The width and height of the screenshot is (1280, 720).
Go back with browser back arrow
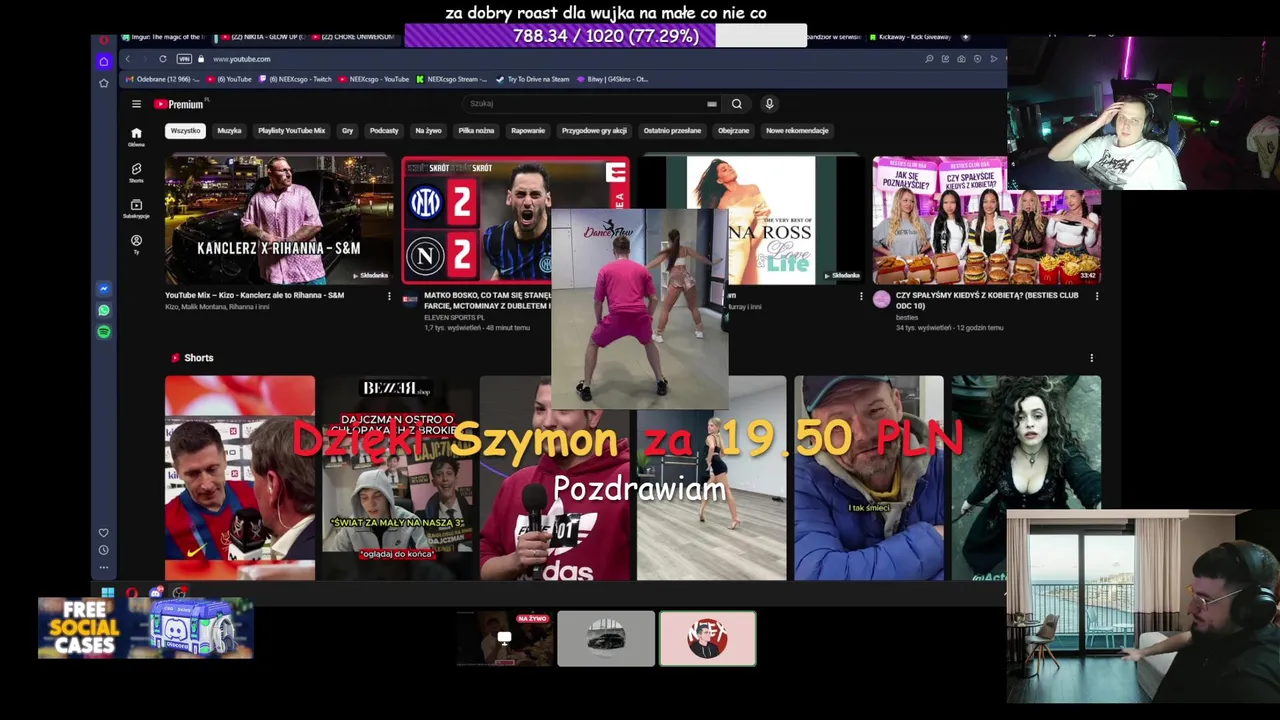[127, 59]
